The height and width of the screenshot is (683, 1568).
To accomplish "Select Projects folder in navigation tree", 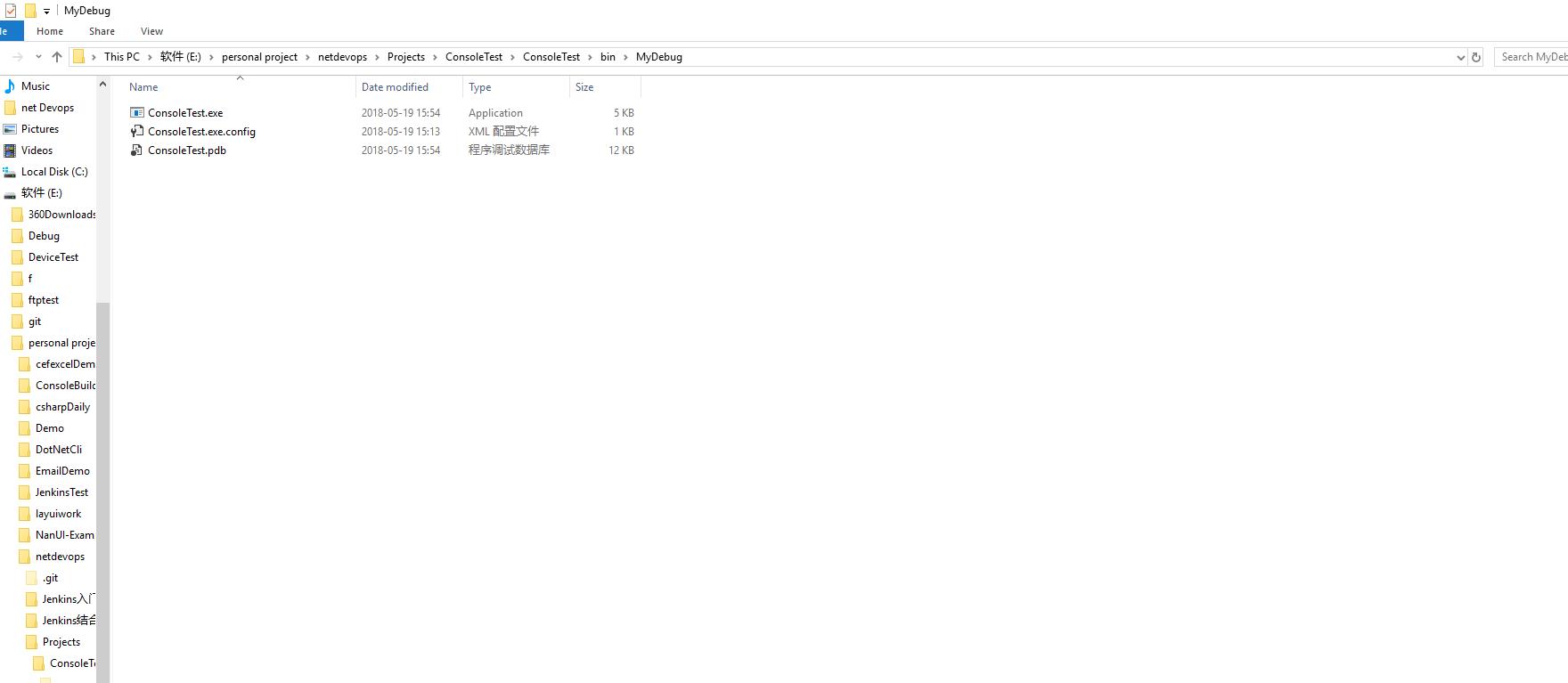I will 61,642.
